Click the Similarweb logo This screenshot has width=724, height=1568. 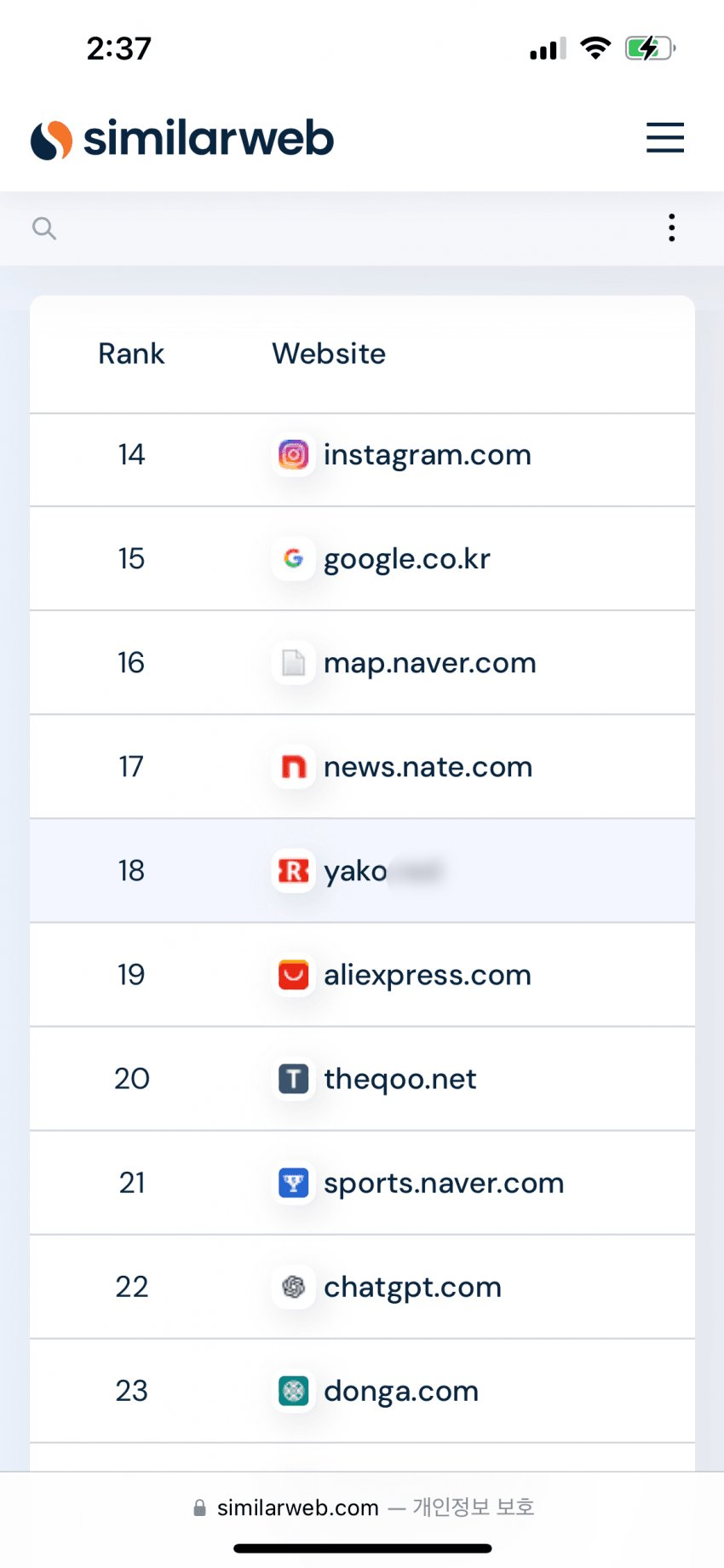click(182, 139)
